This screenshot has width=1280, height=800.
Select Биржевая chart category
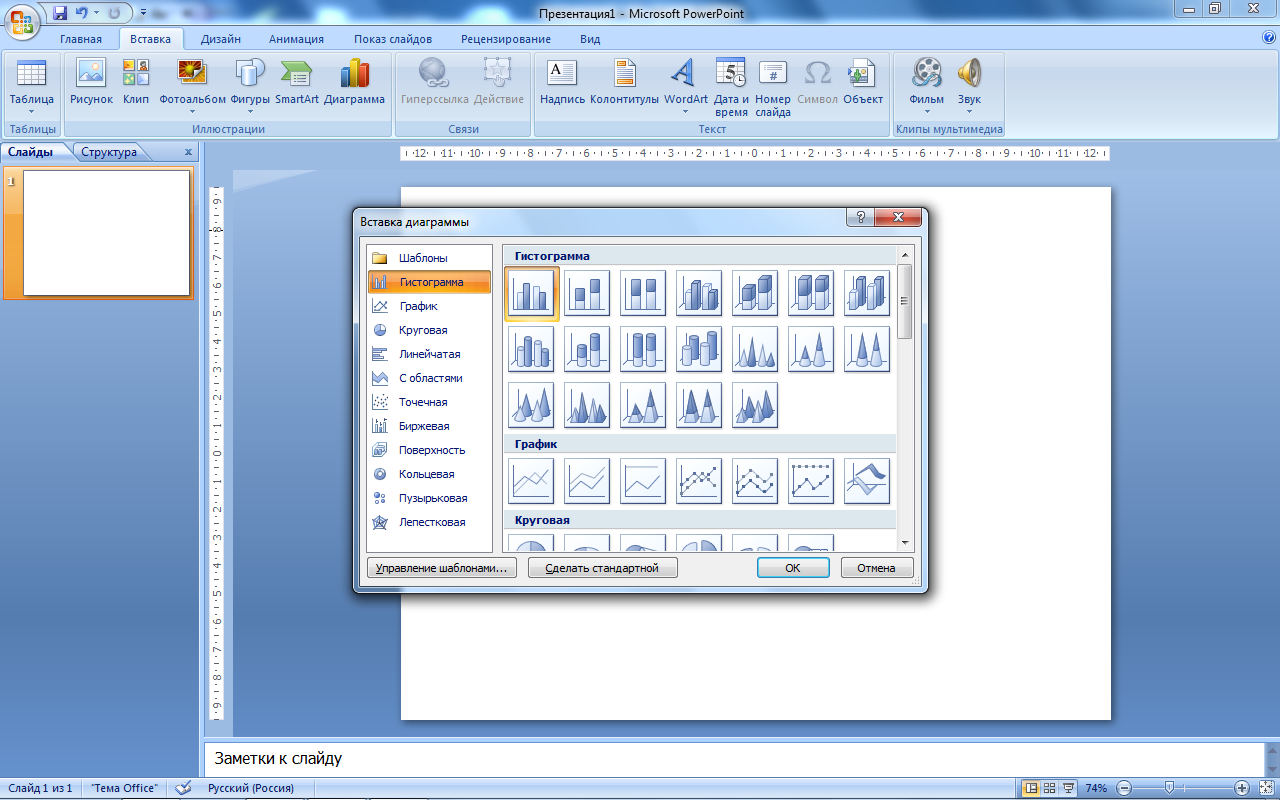(x=430, y=426)
